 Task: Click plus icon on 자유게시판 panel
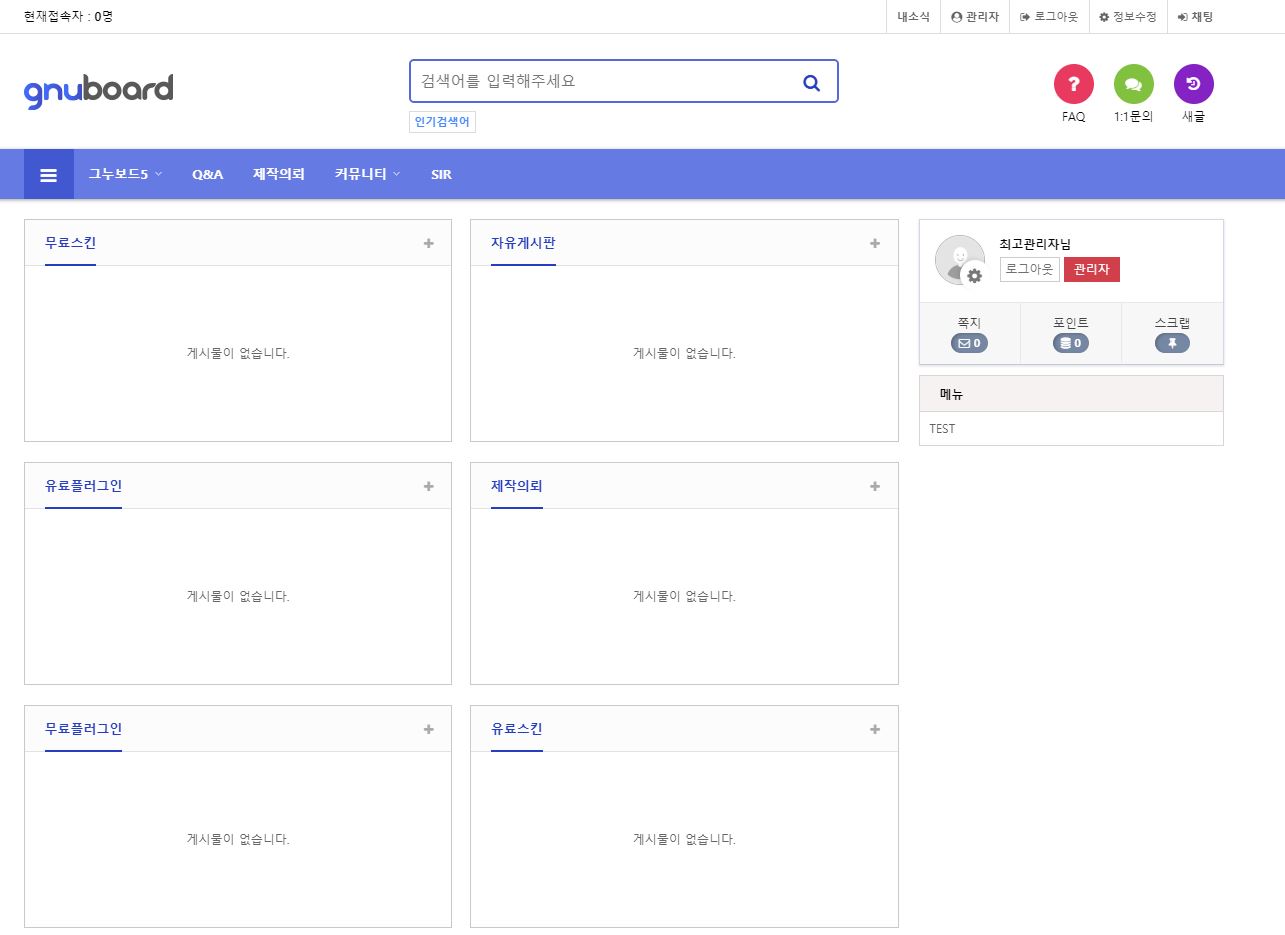tap(874, 243)
